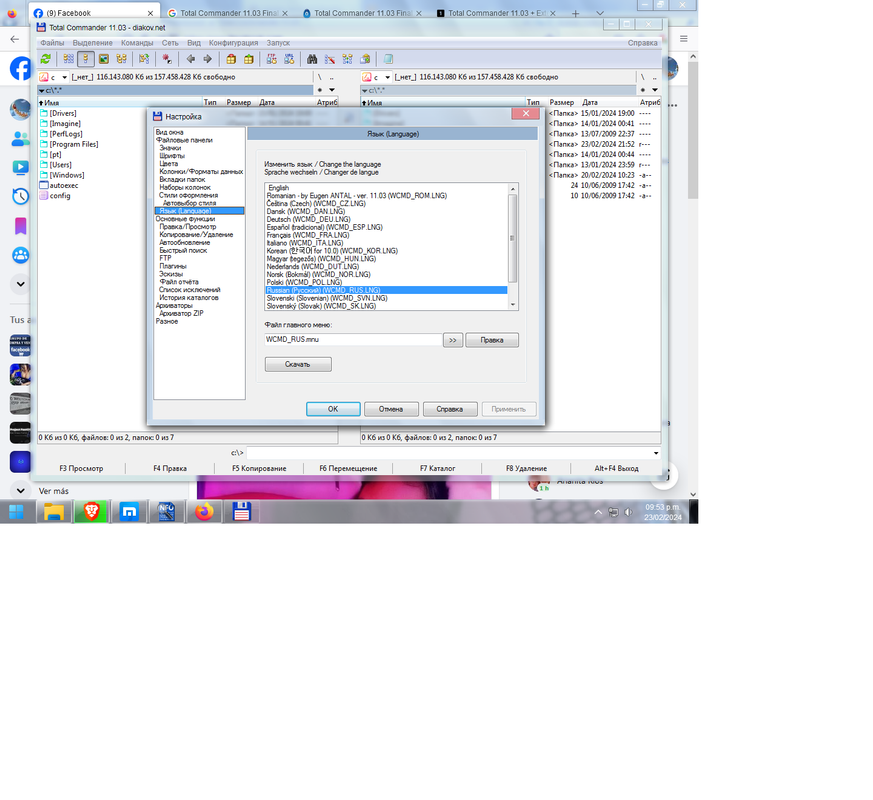Go forward with the right arrow icon
This screenshot has width=873, height=800.
(x=208, y=59)
